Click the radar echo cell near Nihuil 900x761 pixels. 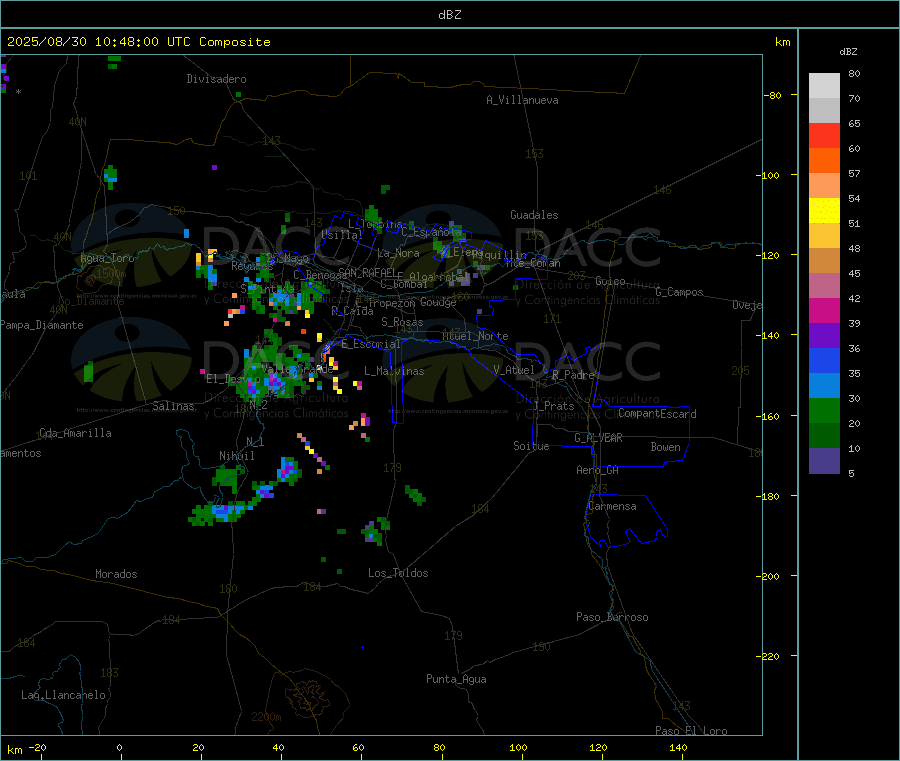[227, 479]
